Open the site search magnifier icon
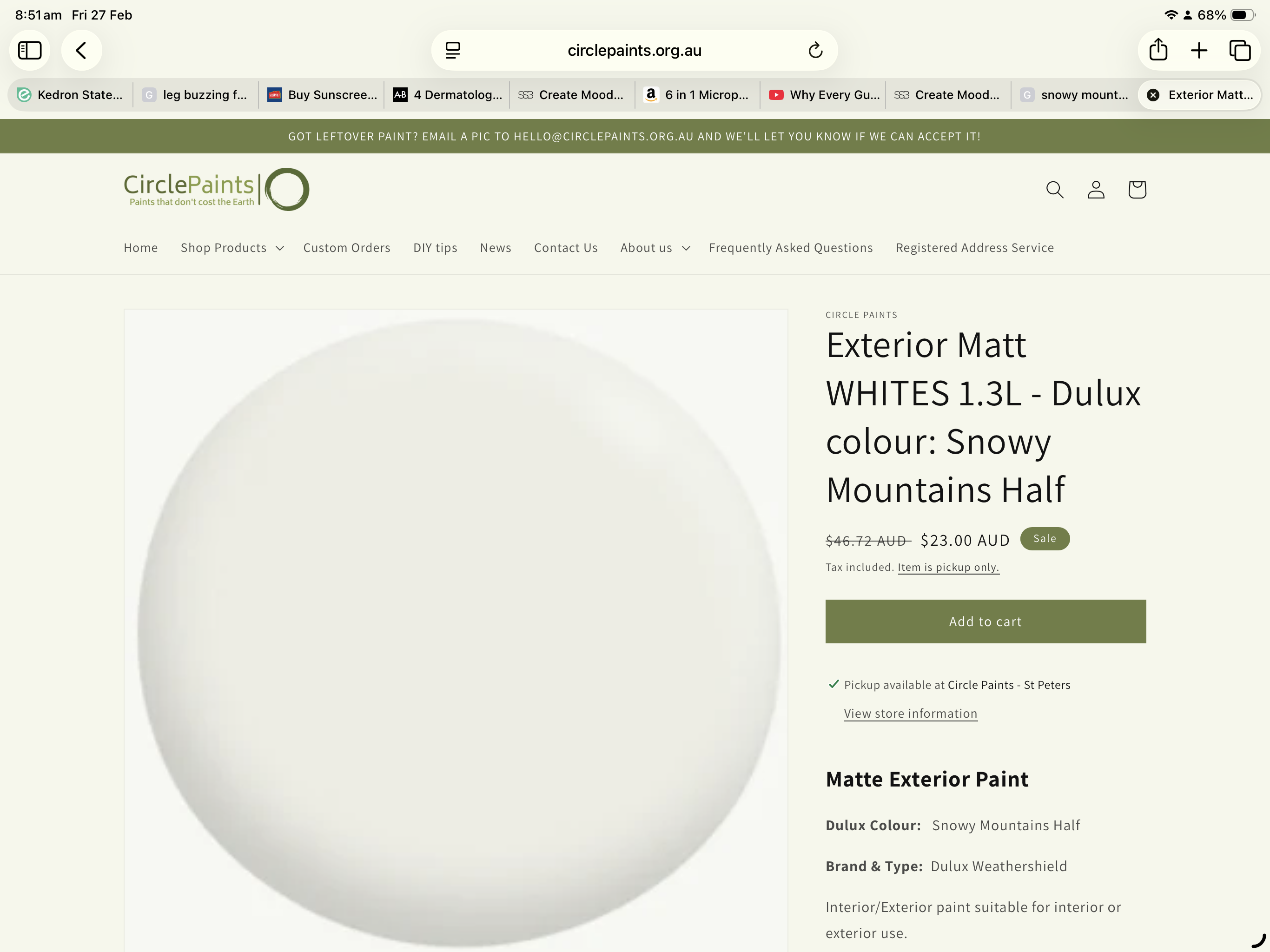 pyautogui.click(x=1055, y=190)
